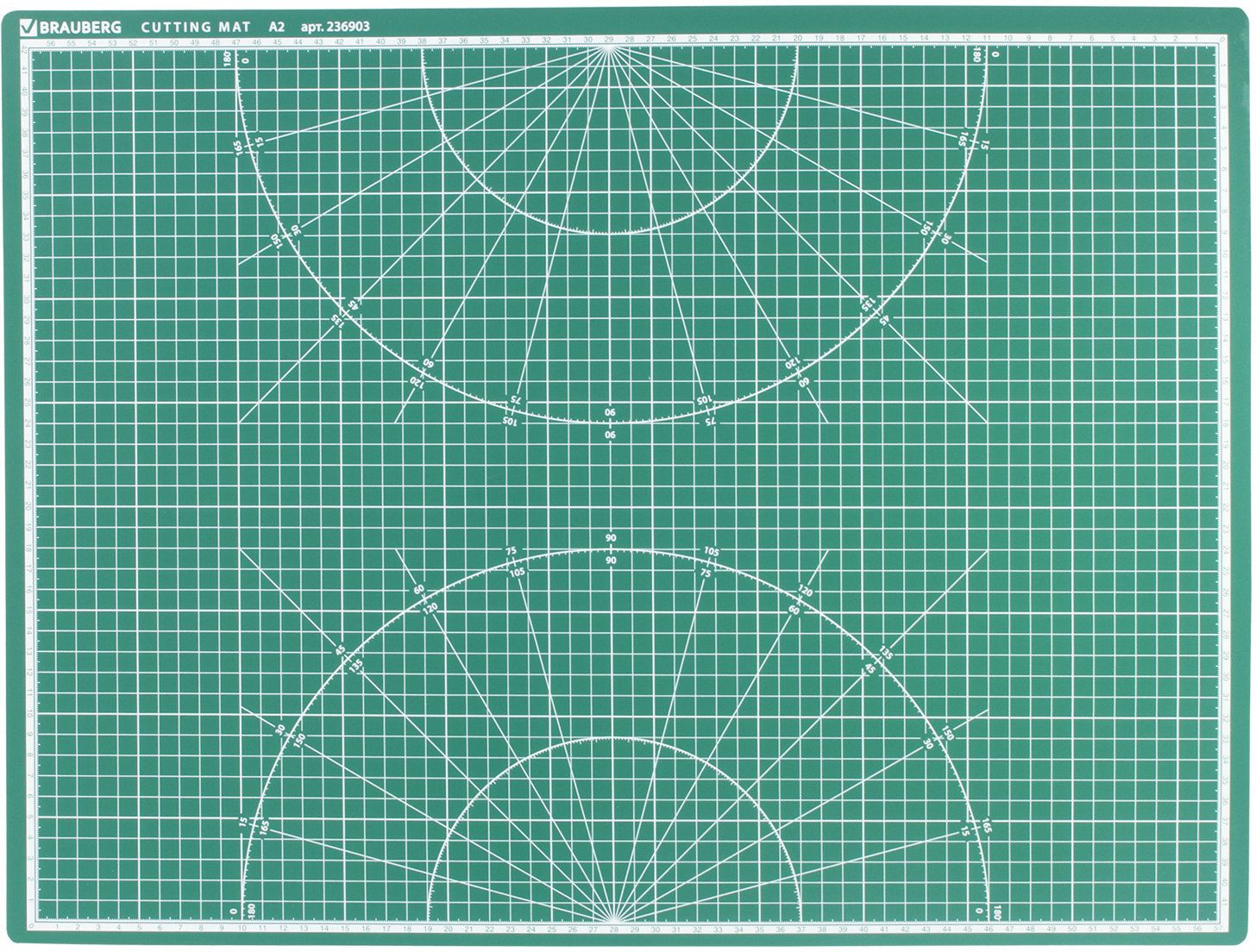This screenshot has width=1256, height=952.
Task: Click the "BRAUBERG" brand name text
Action: [78, 28]
